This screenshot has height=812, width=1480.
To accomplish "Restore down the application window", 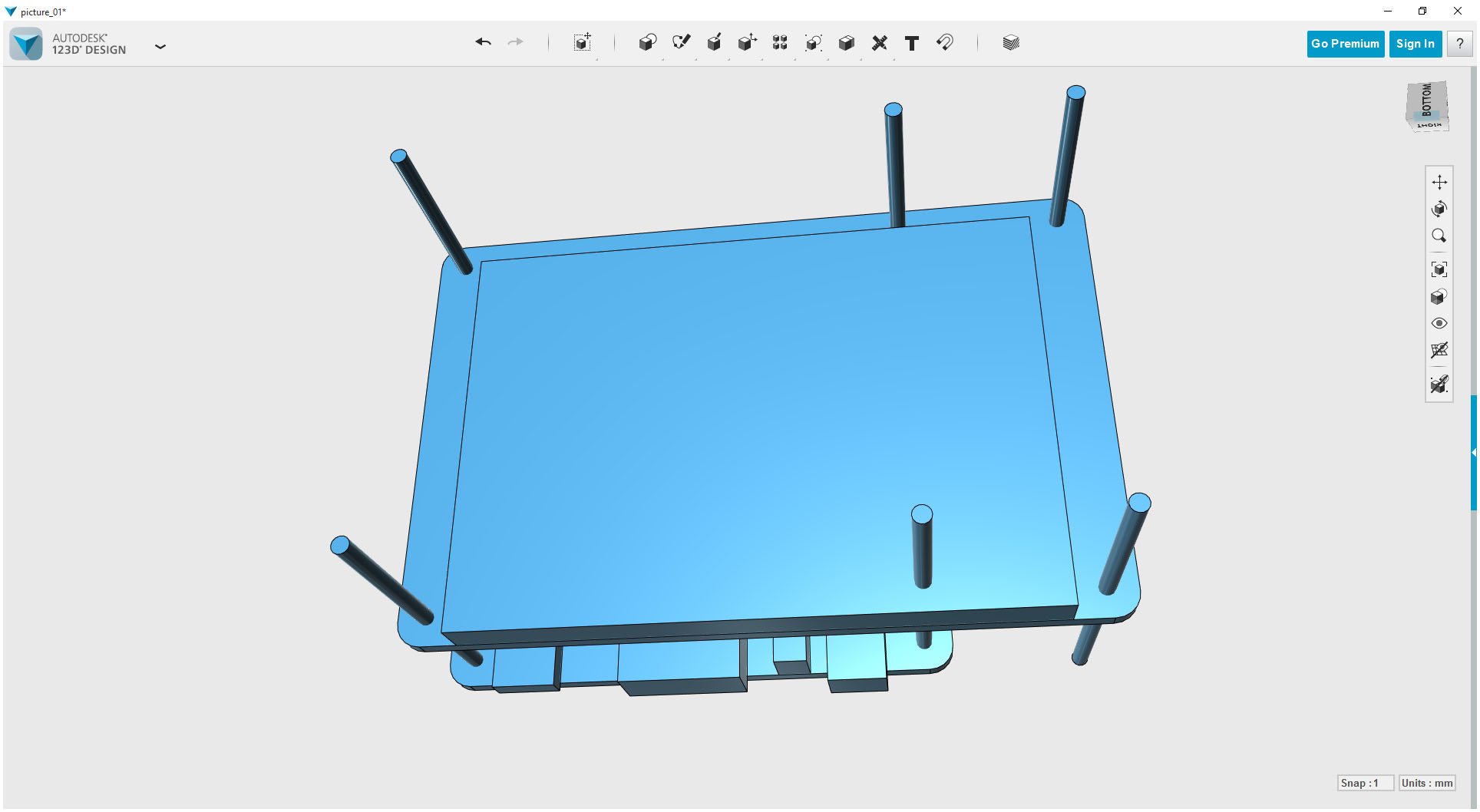I will [x=1422, y=11].
